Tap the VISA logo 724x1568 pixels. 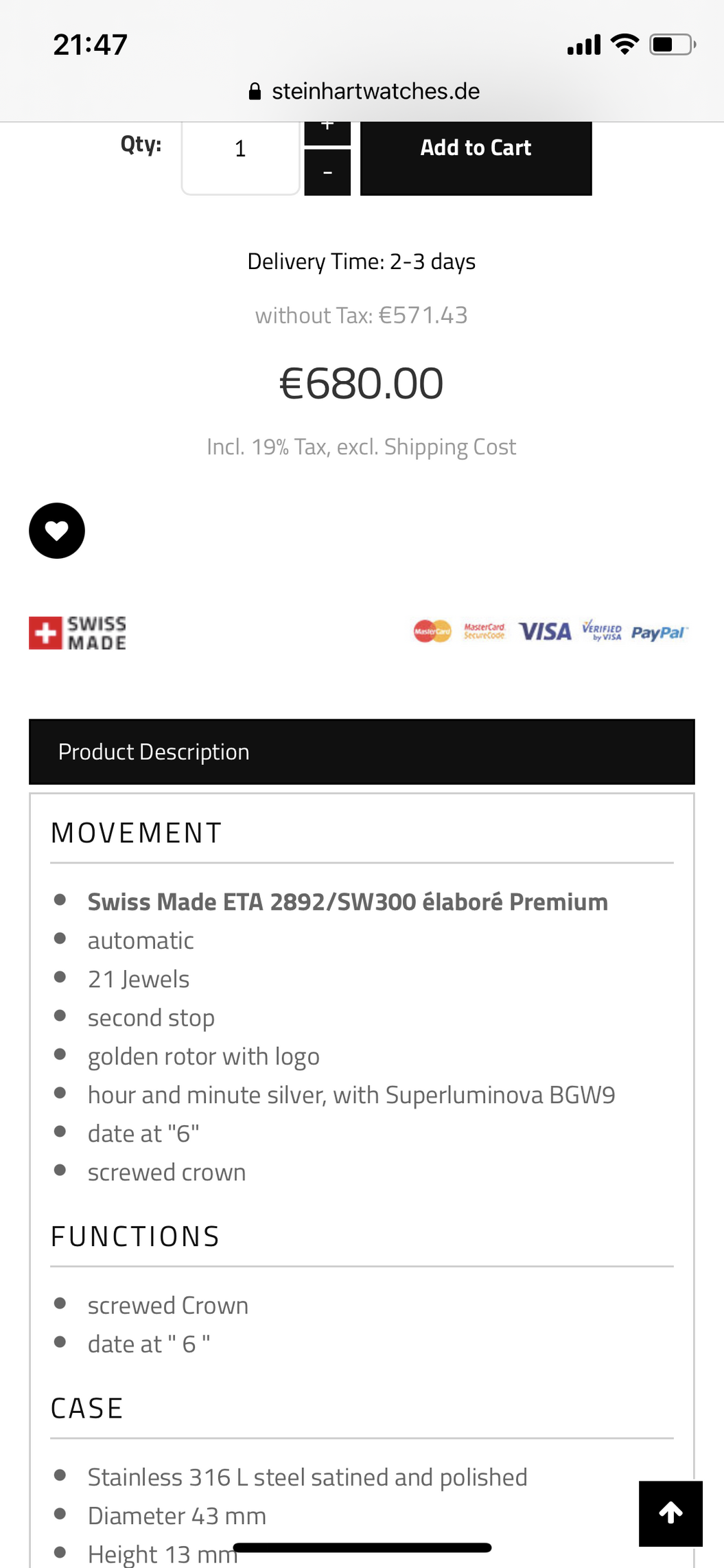pos(545,632)
